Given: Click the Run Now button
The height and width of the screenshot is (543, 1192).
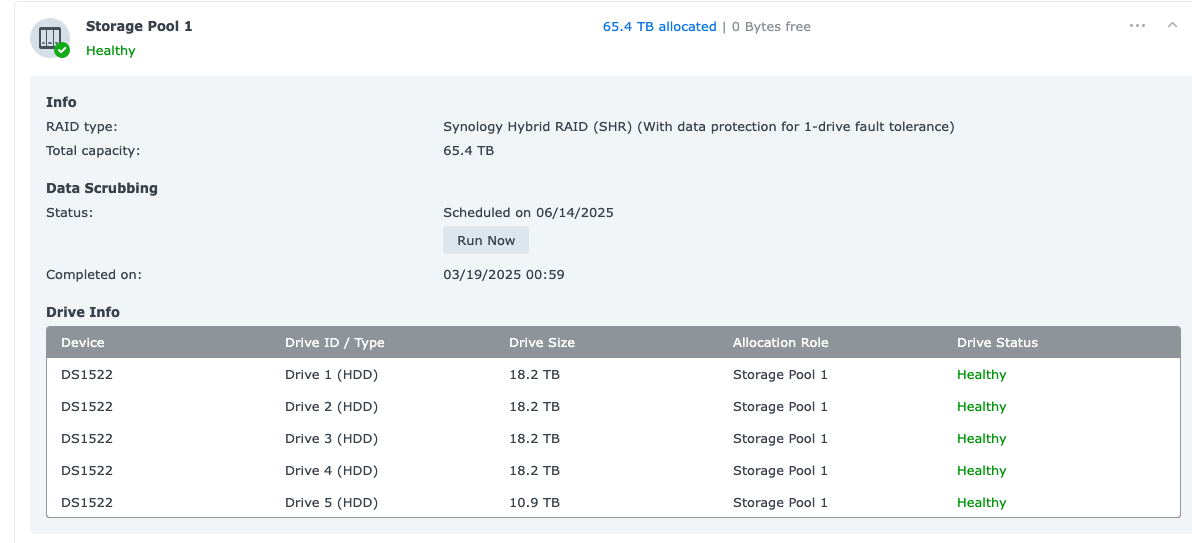Looking at the screenshot, I should (x=486, y=240).
